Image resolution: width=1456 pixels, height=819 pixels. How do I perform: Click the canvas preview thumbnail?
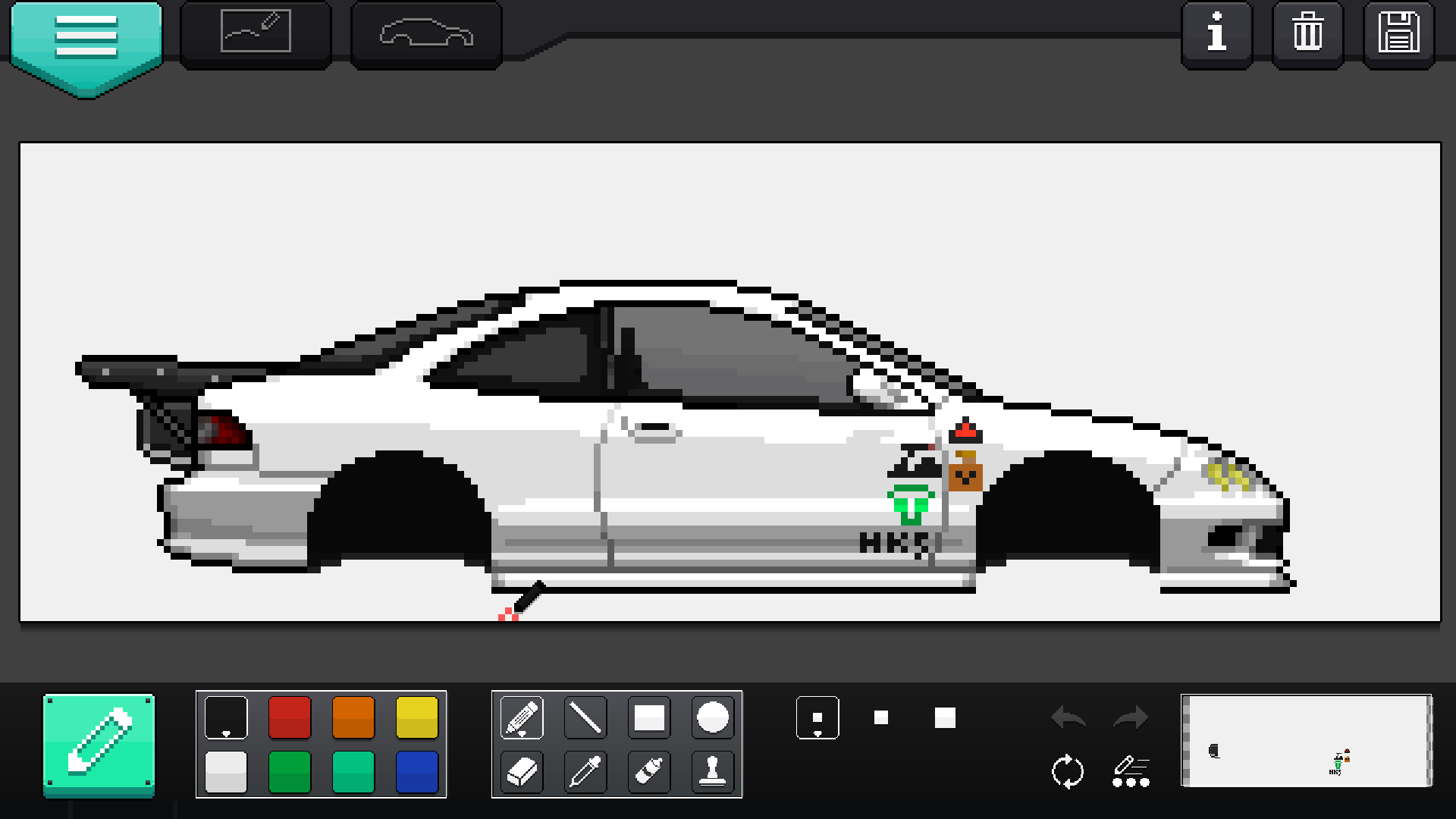coord(1306,741)
